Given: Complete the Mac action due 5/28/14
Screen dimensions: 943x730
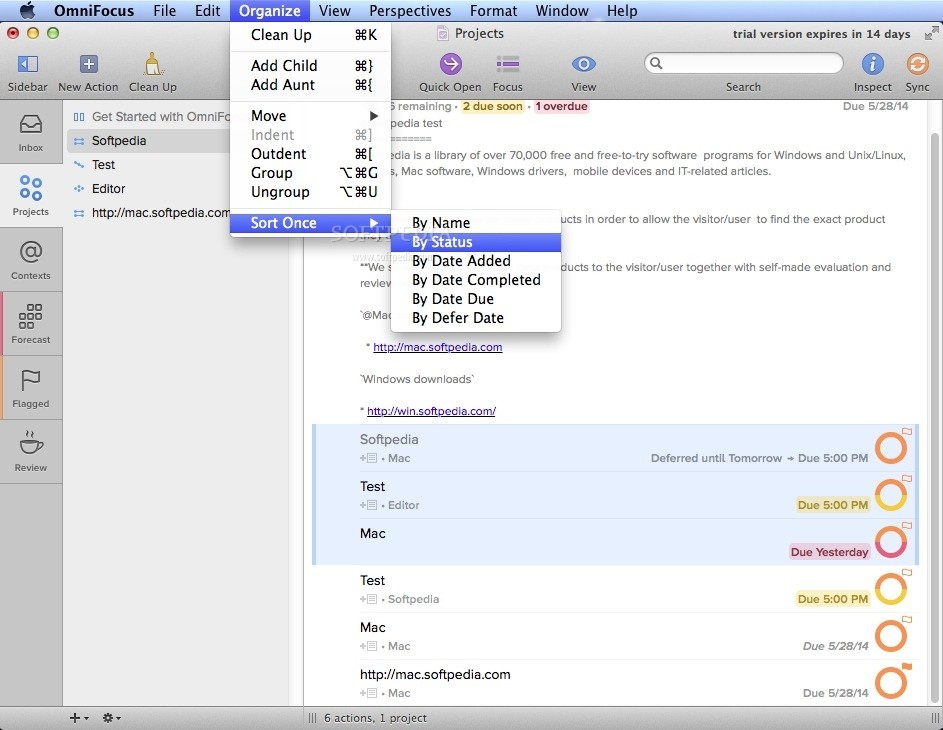Looking at the screenshot, I should (x=890, y=636).
